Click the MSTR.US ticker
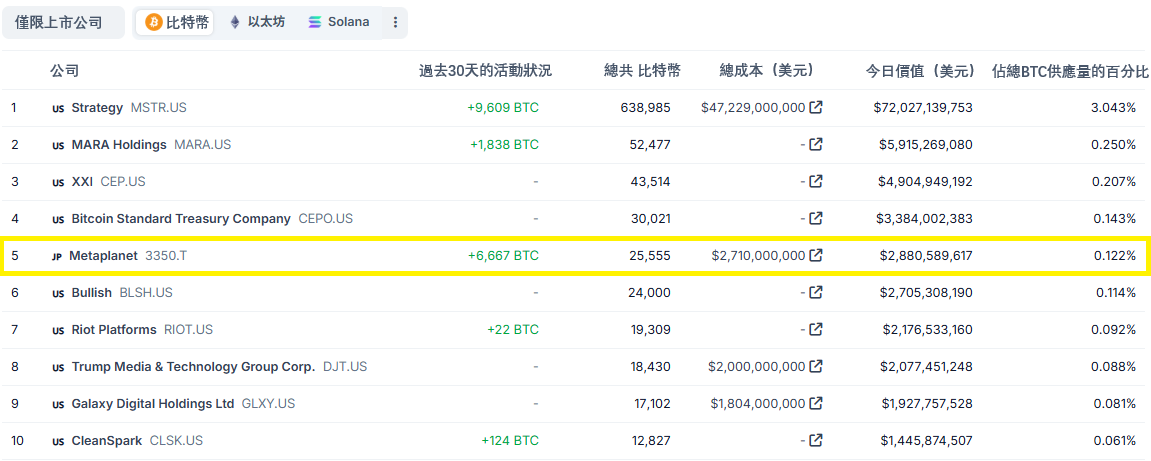1151x461 pixels. (x=159, y=108)
